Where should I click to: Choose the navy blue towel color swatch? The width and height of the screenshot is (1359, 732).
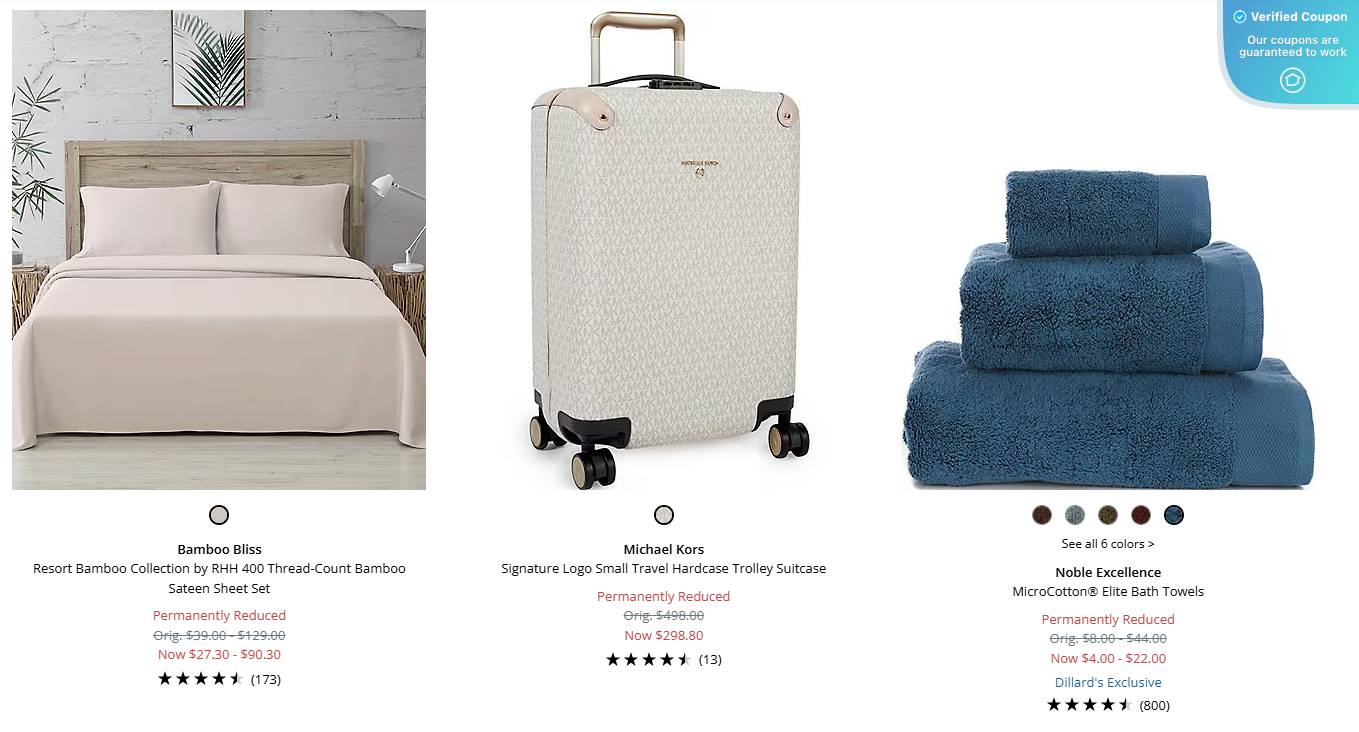(x=1174, y=515)
